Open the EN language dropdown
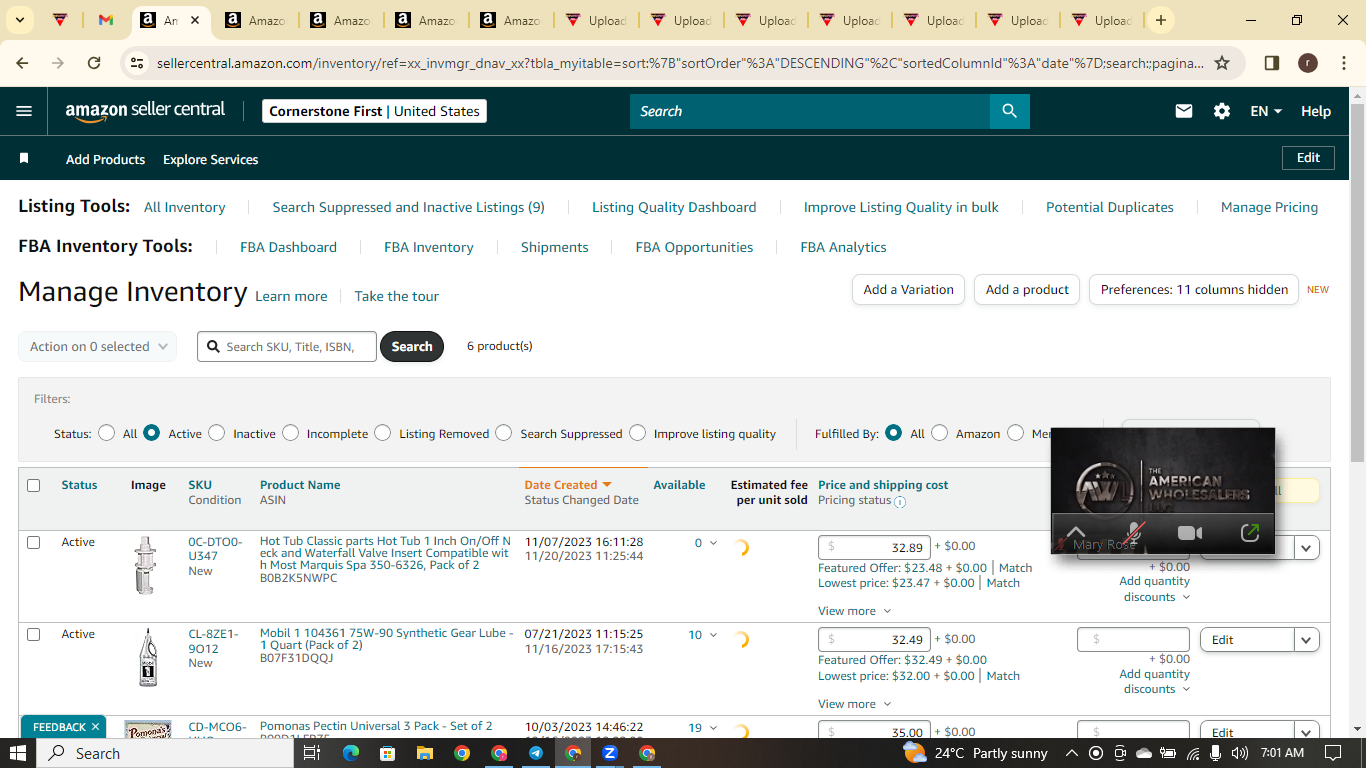Viewport: 1366px width, 768px height. (x=1266, y=111)
